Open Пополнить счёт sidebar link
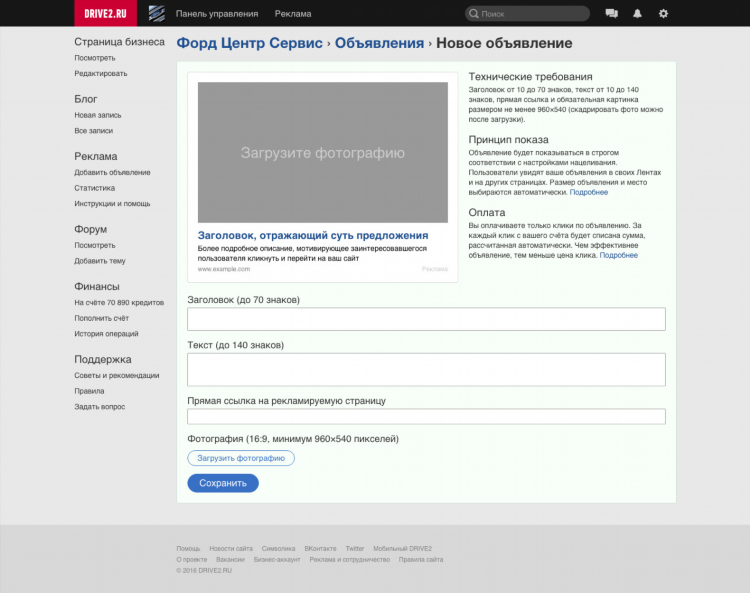 tap(101, 318)
